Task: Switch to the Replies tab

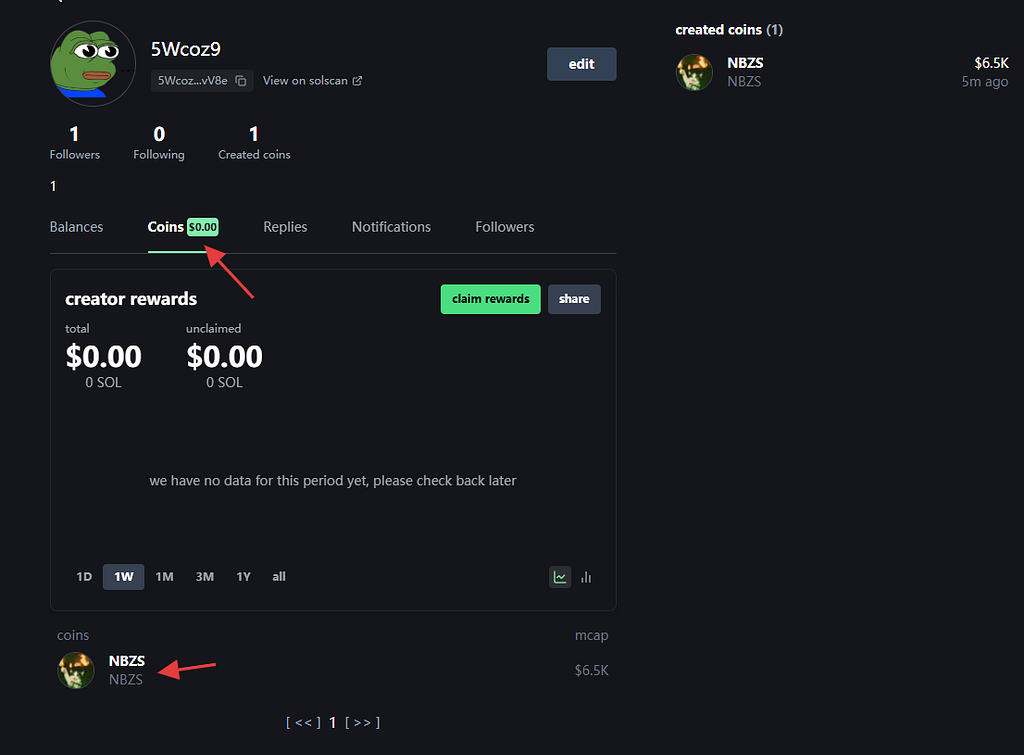Action: click(285, 227)
